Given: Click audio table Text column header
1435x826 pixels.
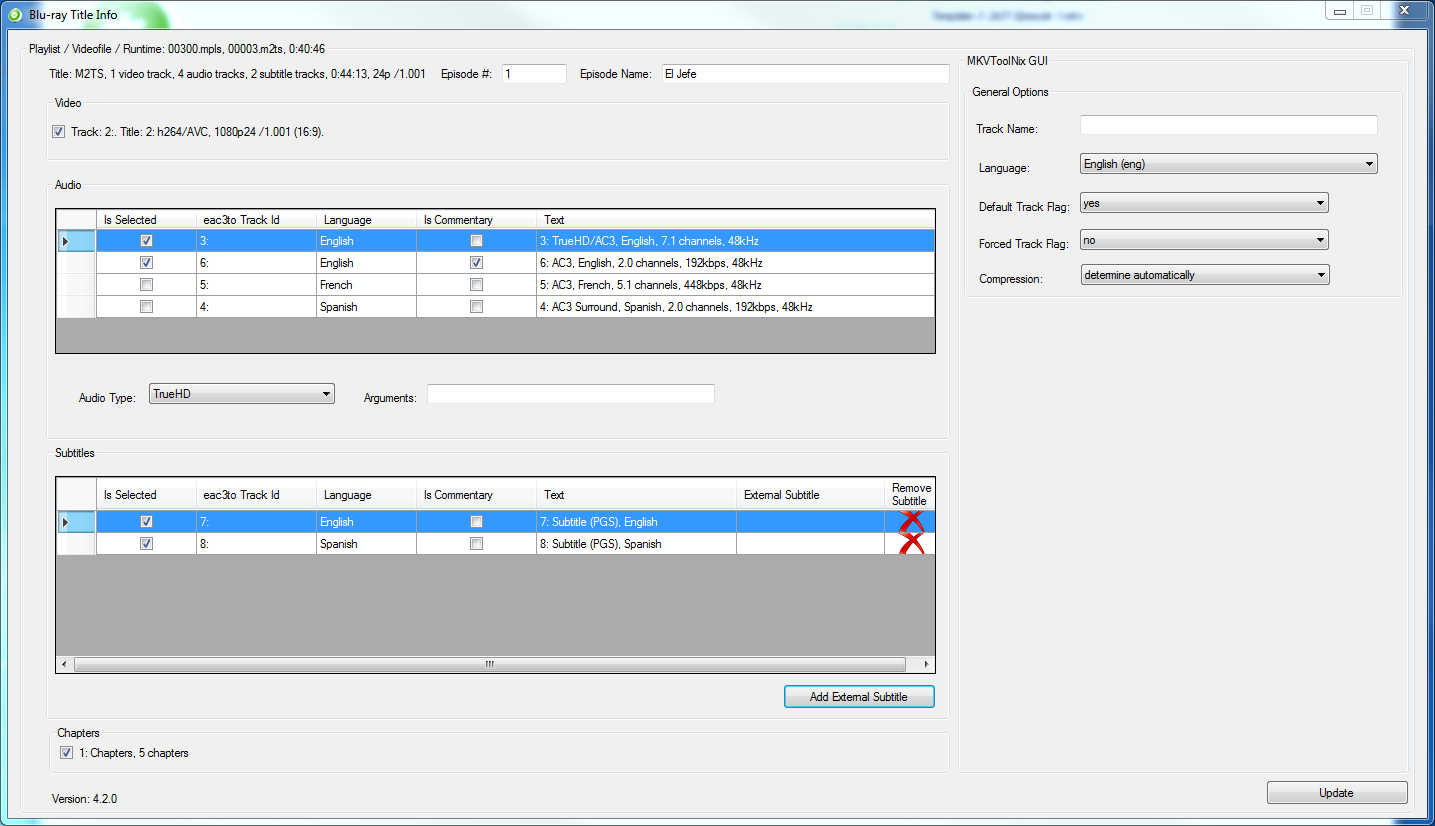Looking at the screenshot, I should [x=735, y=220].
